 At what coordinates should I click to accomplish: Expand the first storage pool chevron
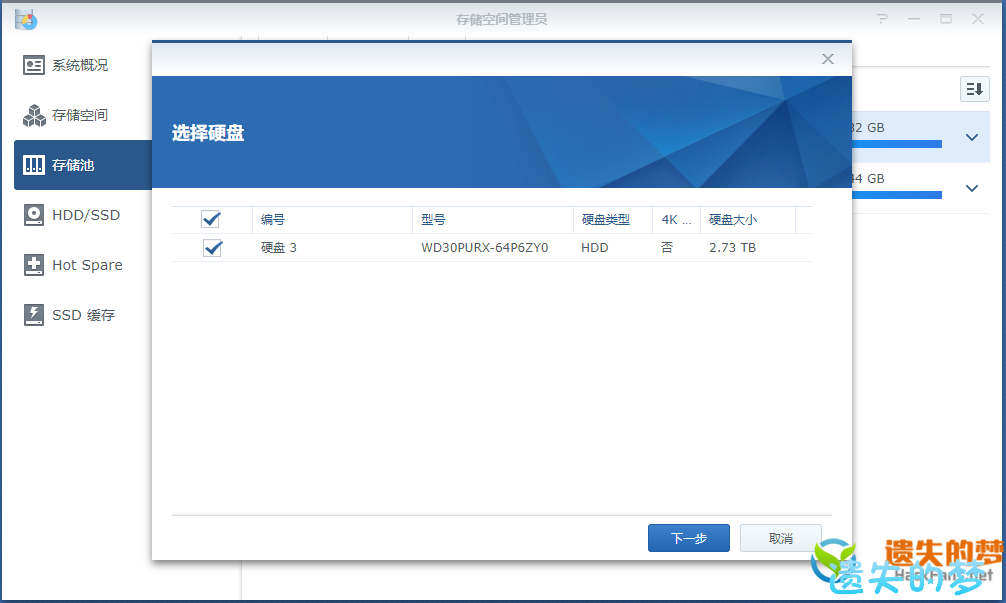(972, 137)
